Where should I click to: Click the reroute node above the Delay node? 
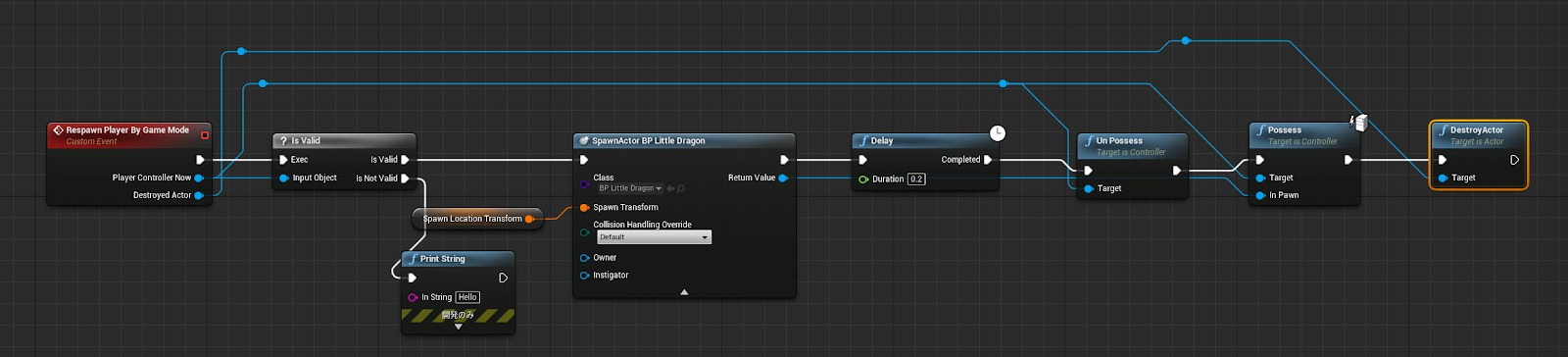1003,83
